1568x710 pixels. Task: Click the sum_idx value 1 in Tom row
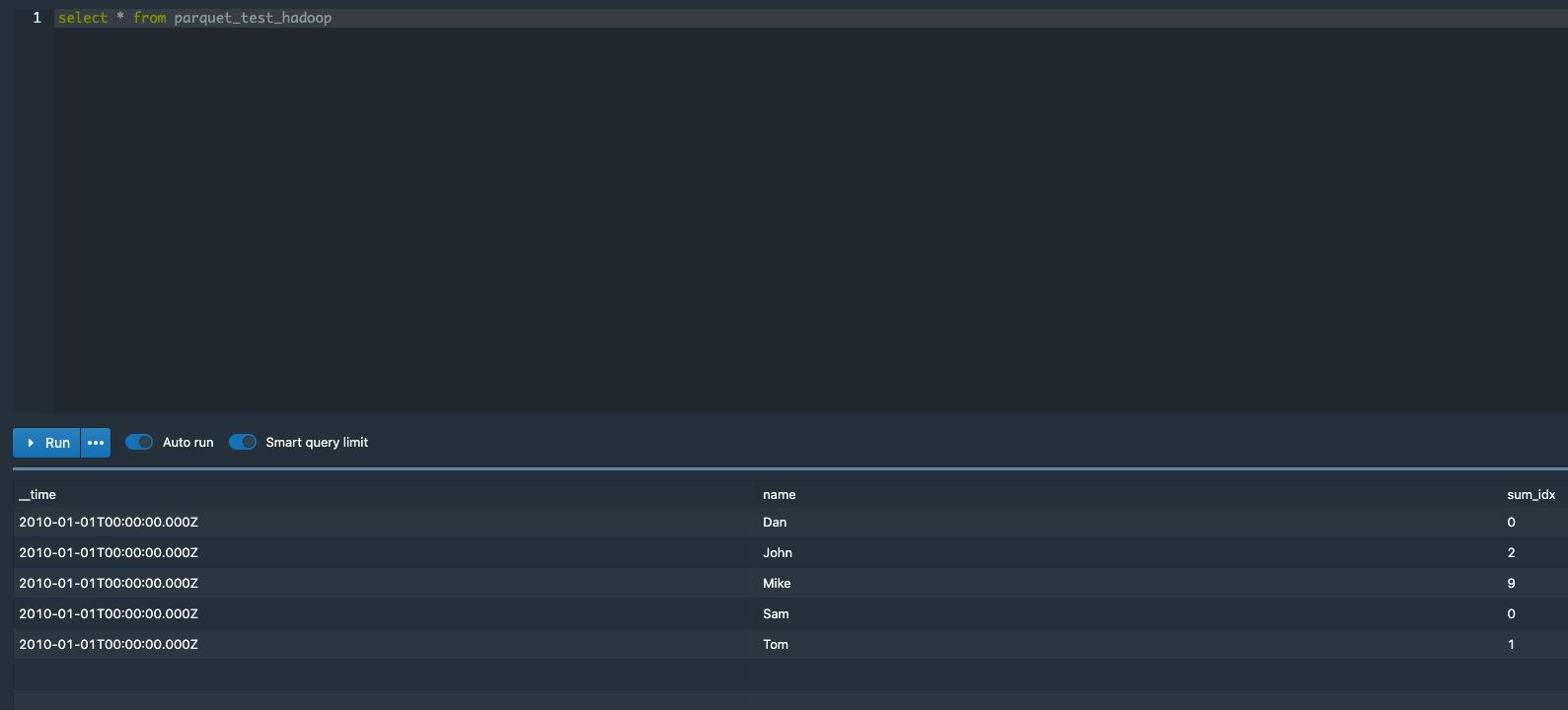click(1511, 644)
